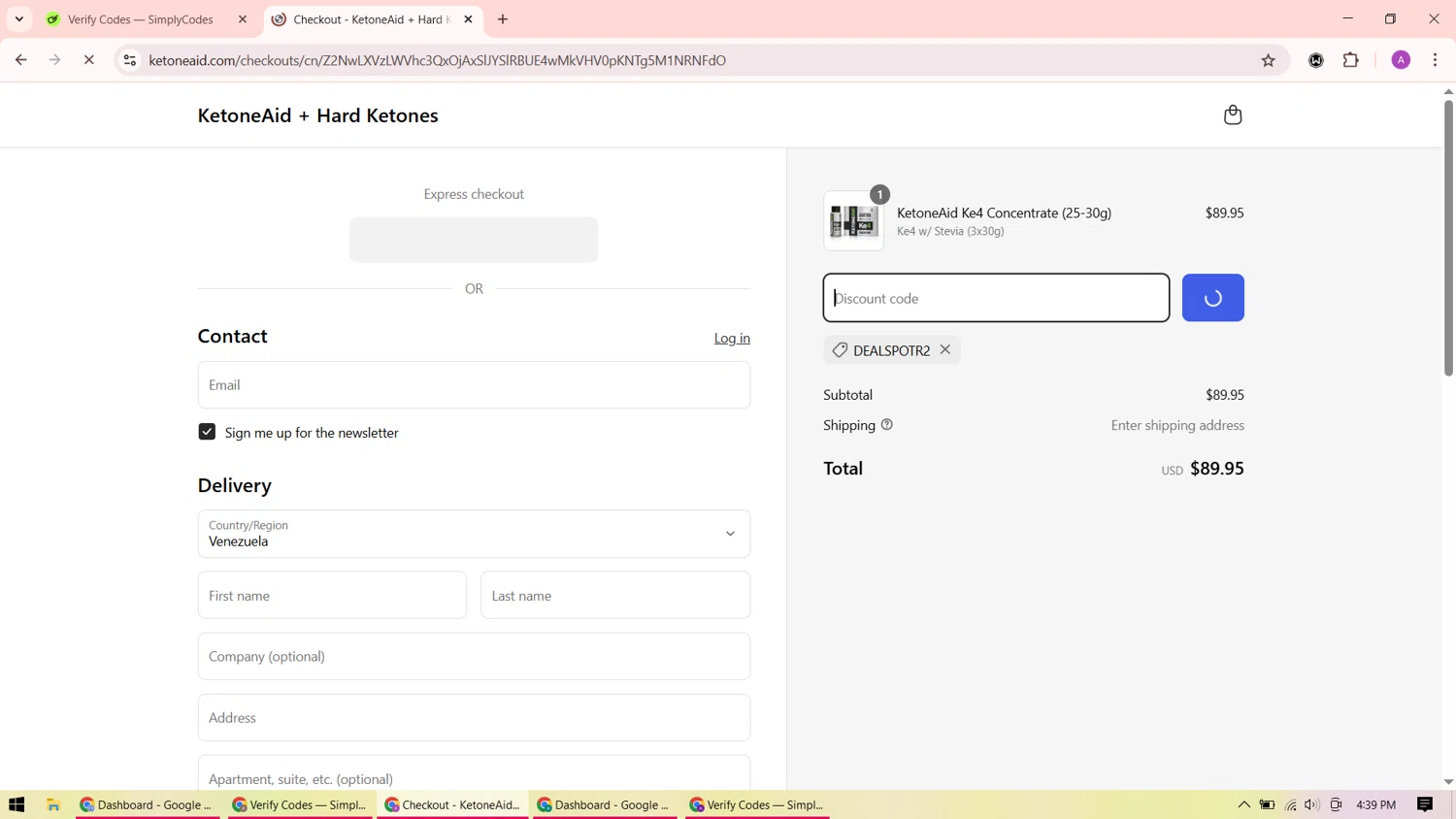The width and height of the screenshot is (1456, 819).
Task: Click the Enter shipping address text
Action: point(1177,425)
